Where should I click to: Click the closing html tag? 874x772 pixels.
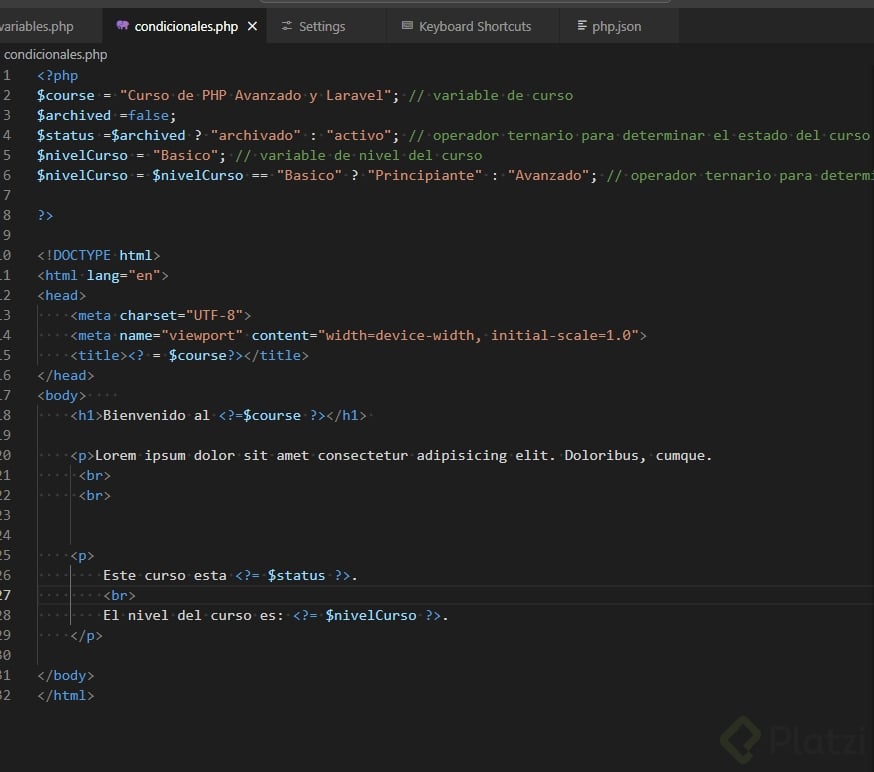click(66, 695)
